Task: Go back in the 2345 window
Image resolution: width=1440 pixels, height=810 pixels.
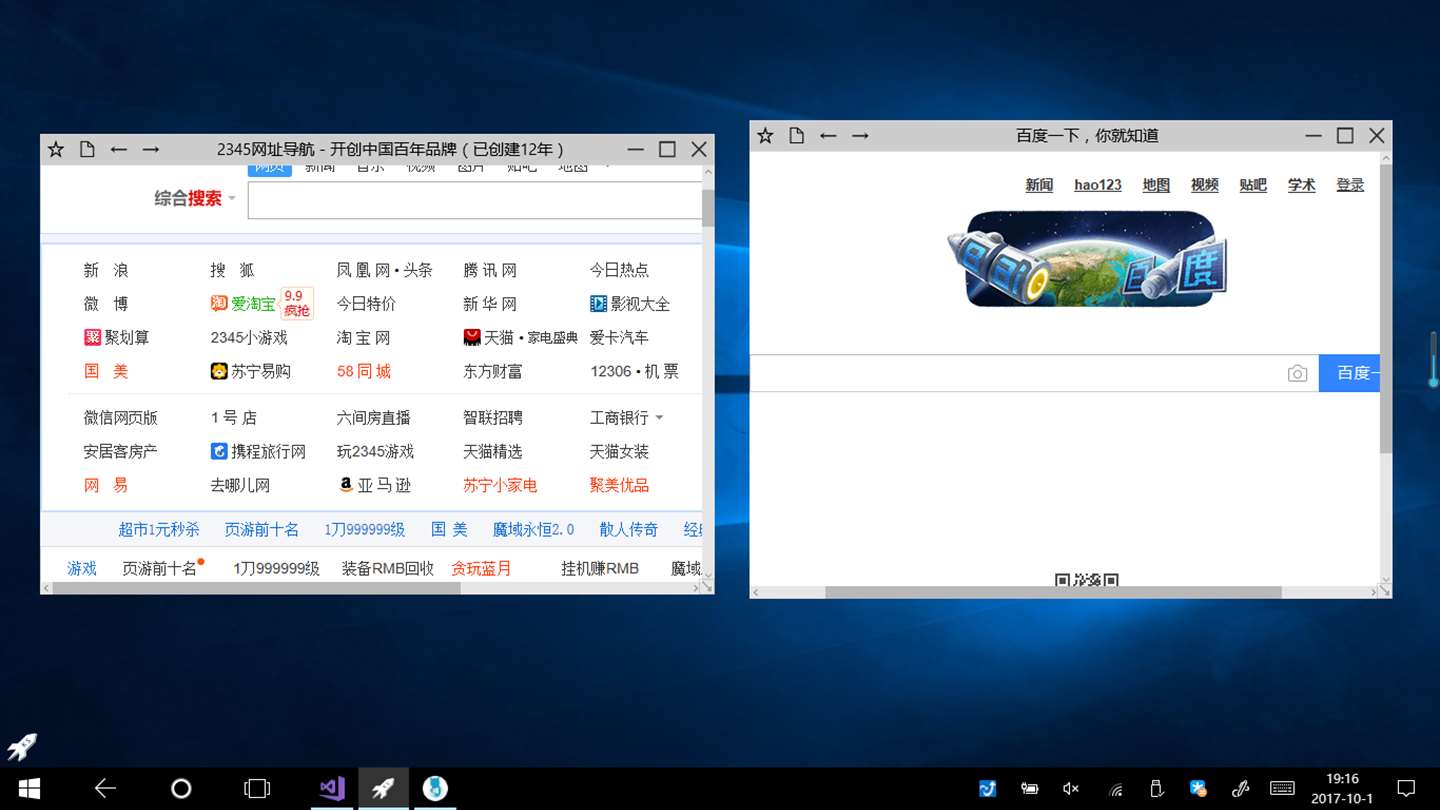Action: point(119,149)
